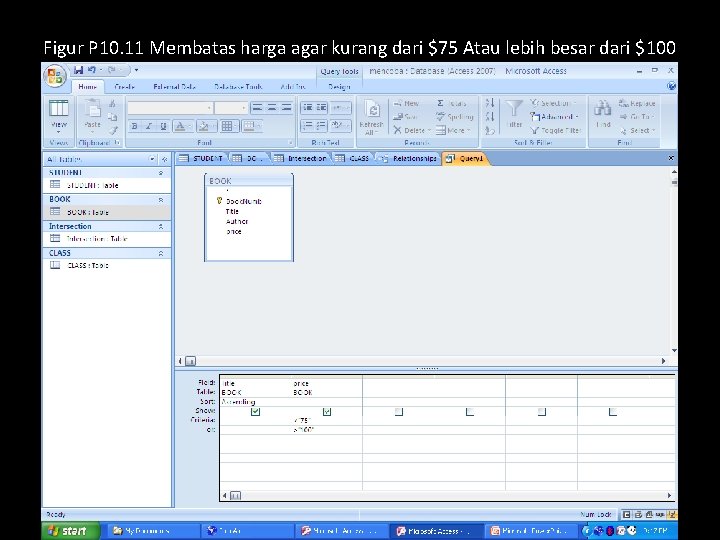Click the Cut scissors icon

[113, 104]
